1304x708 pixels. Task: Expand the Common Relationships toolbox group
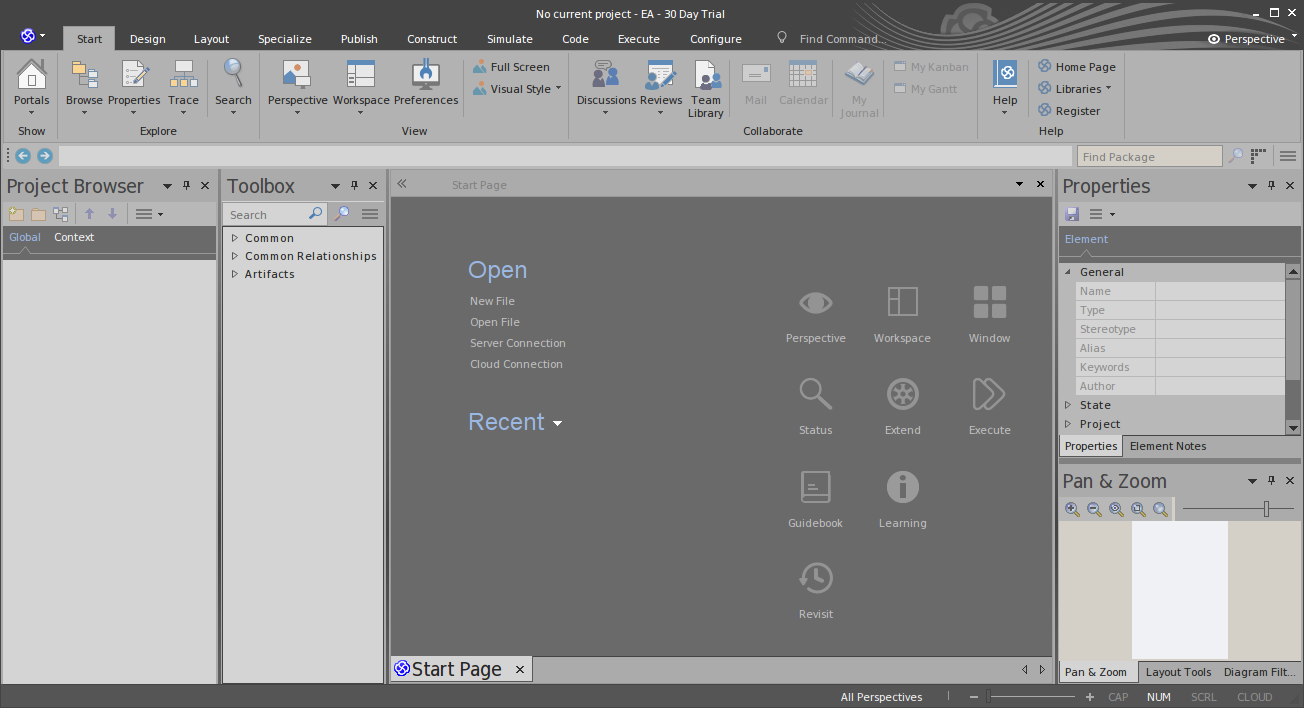click(235, 256)
